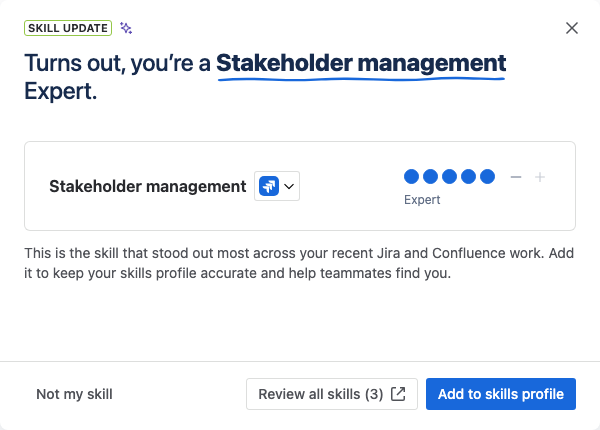
Task: Click the AI sparkle icon beside Skill Update
Action: click(x=126, y=28)
